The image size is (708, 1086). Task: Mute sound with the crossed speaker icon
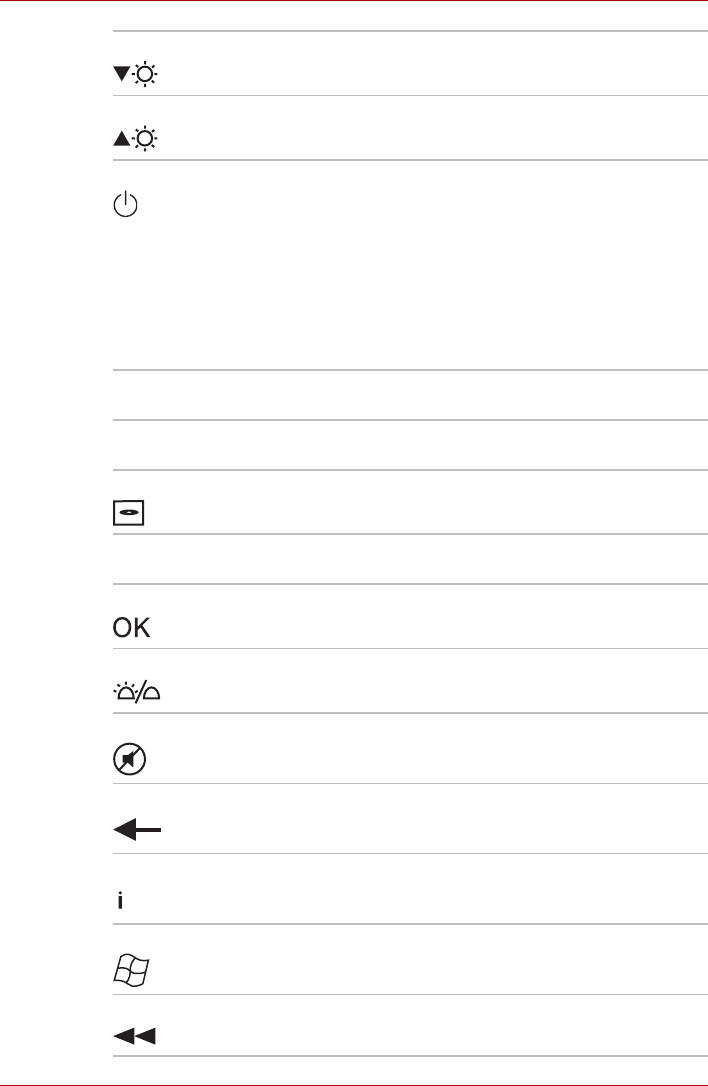pyautogui.click(x=130, y=759)
